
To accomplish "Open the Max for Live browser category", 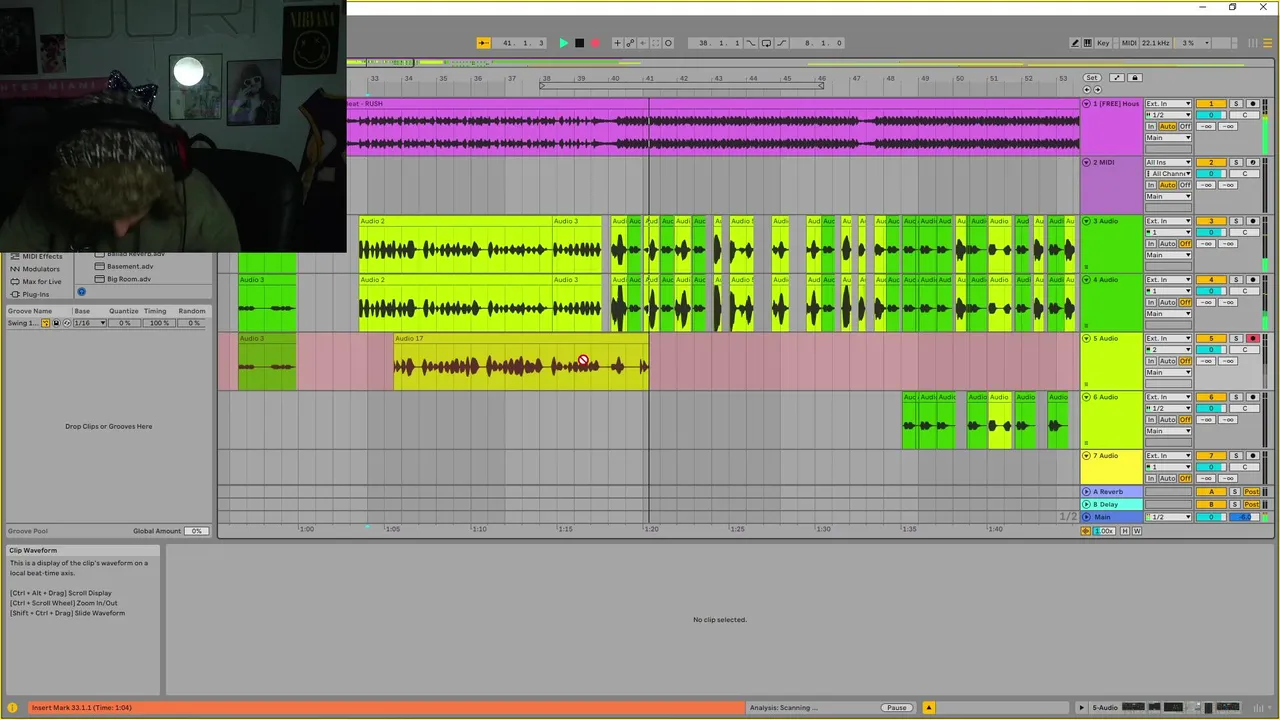I will pyautogui.click(x=41, y=282).
